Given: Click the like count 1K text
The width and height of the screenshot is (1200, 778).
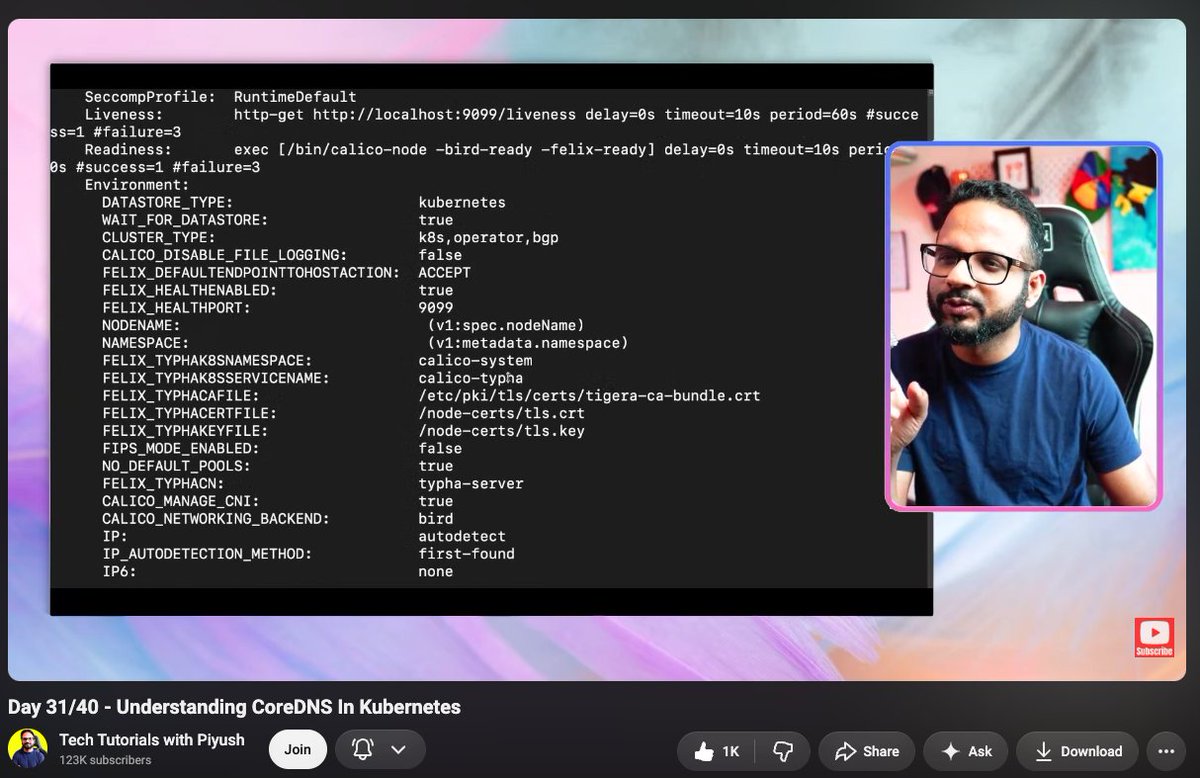Looking at the screenshot, I should point(730,752).
